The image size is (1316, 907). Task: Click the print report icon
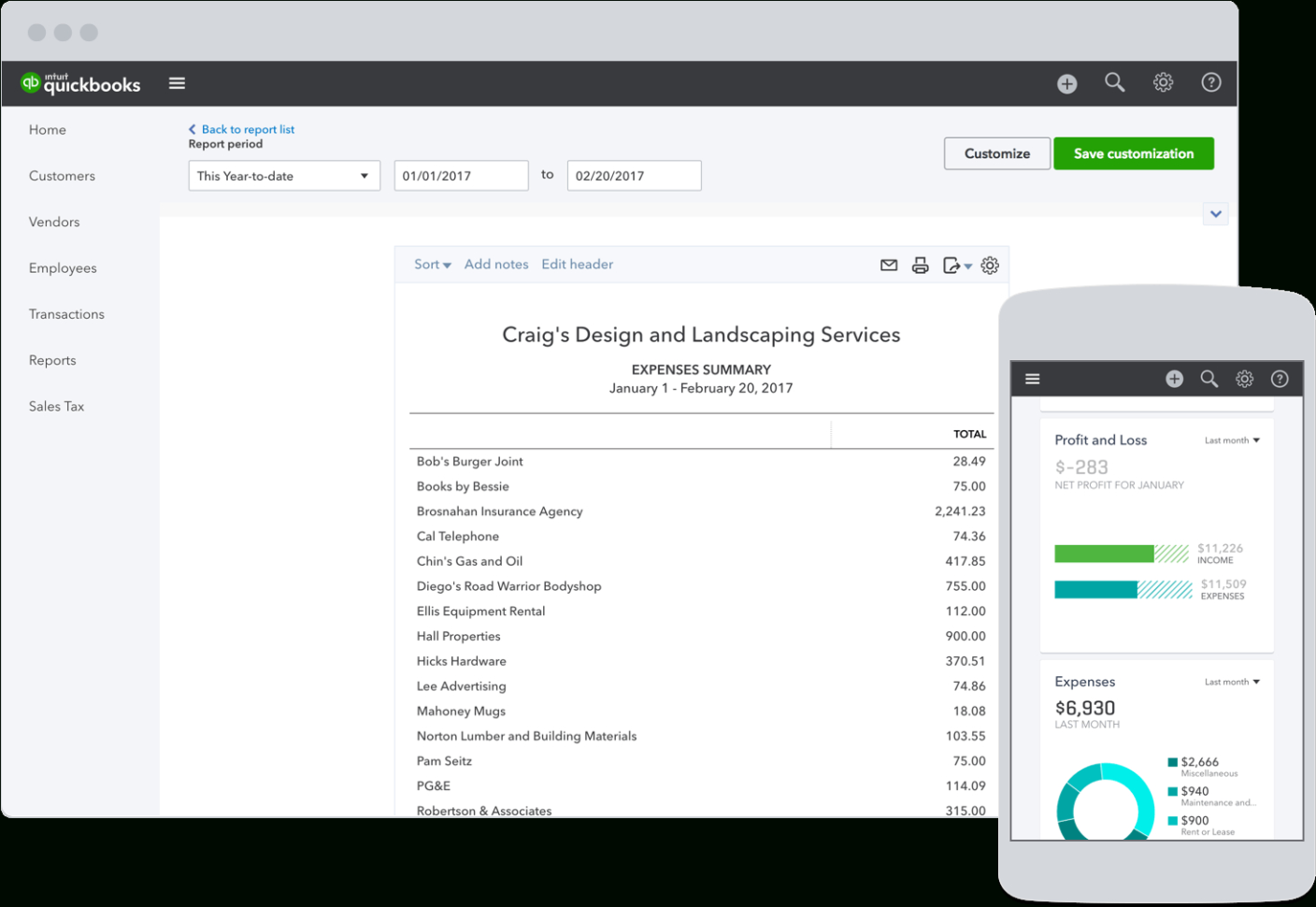pos(921,265)
